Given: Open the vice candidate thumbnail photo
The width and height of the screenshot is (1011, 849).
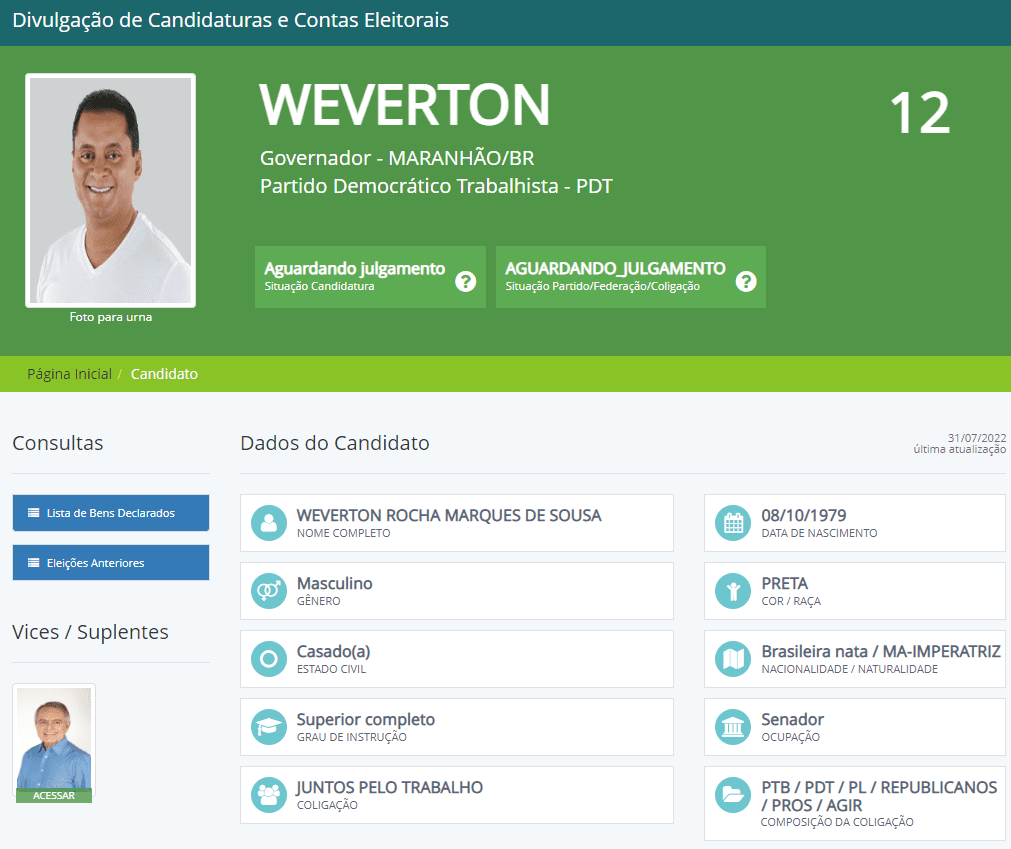Looking at the screenshot, I should (x=54, y=737).
